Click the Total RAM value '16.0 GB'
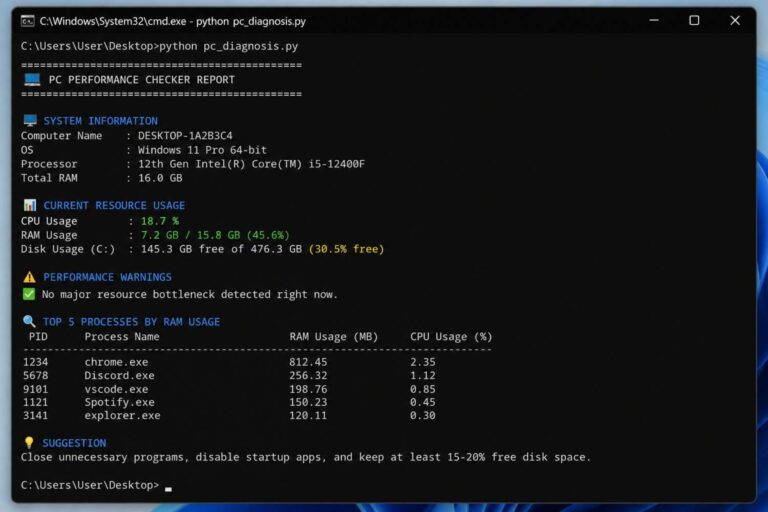 point(160,178)
